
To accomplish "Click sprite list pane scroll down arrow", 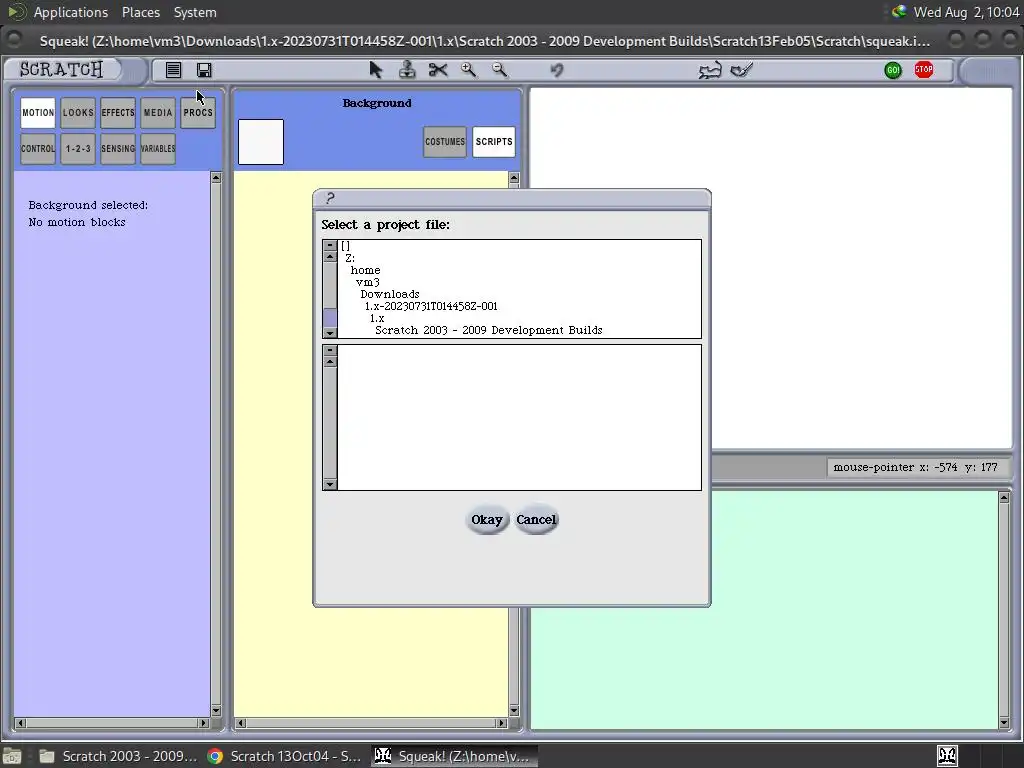I will [x=1004, y=722].
